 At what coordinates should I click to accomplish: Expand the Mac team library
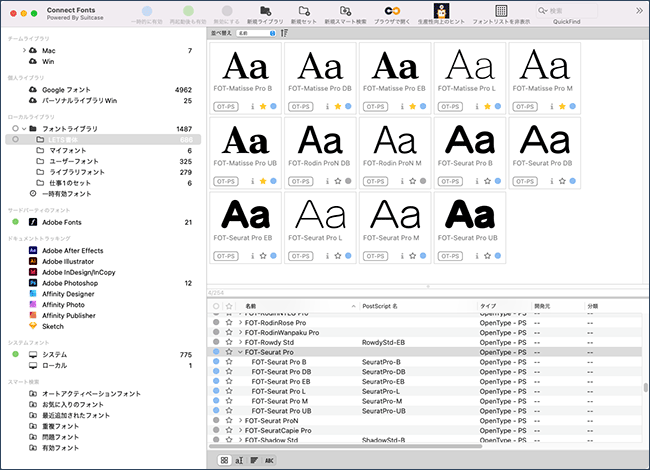pos(24,50)
